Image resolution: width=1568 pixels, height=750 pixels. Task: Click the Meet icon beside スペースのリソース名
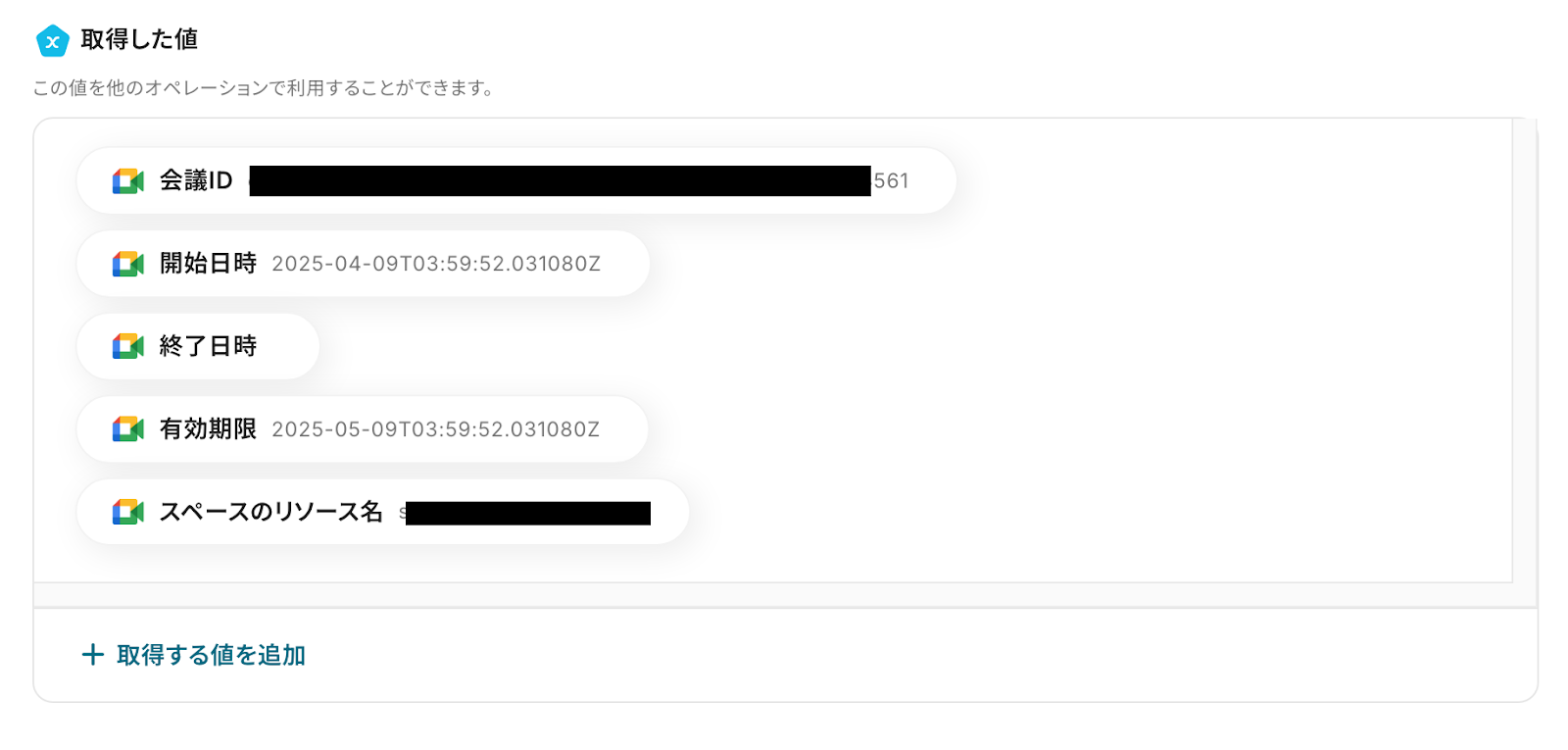pyautogui.click(x=128, y=512)
